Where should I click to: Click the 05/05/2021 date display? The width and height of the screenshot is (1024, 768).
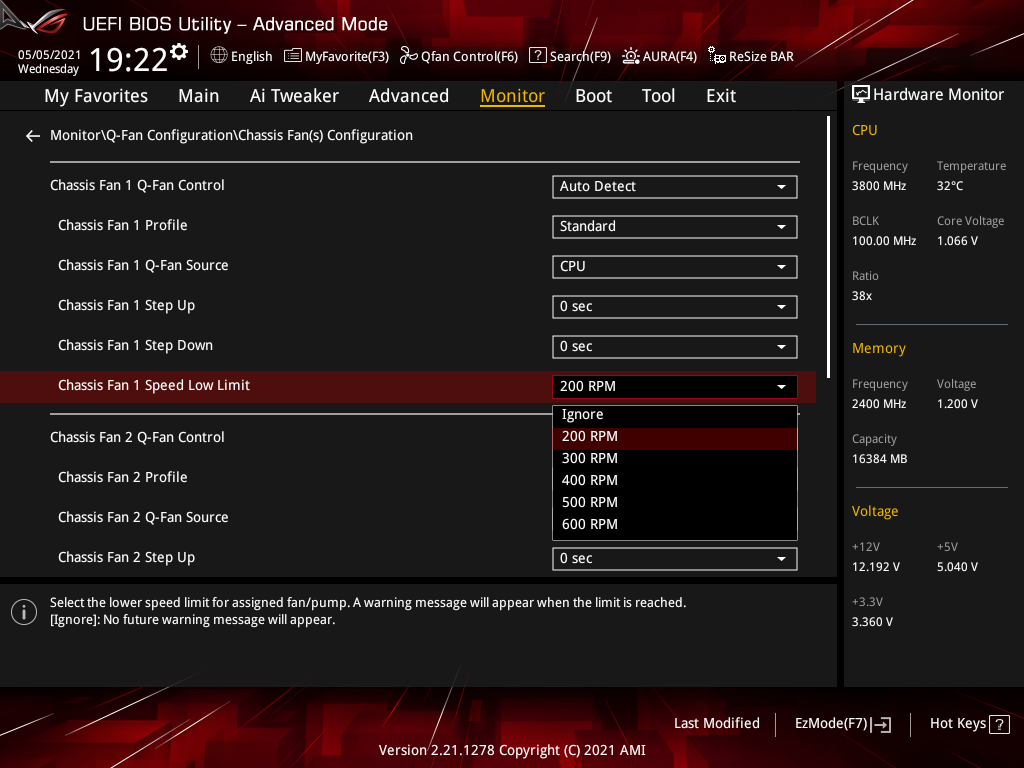49,55
